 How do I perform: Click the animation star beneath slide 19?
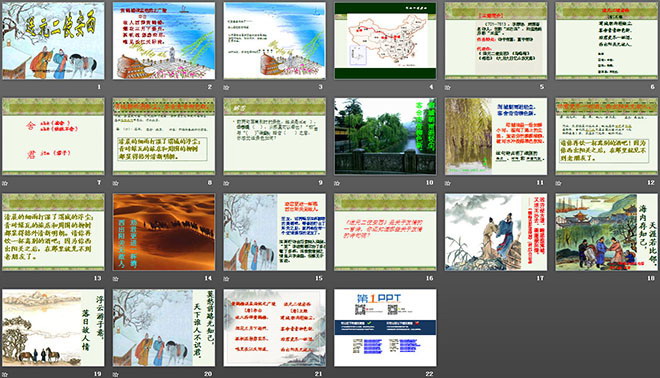click(5, 374)
